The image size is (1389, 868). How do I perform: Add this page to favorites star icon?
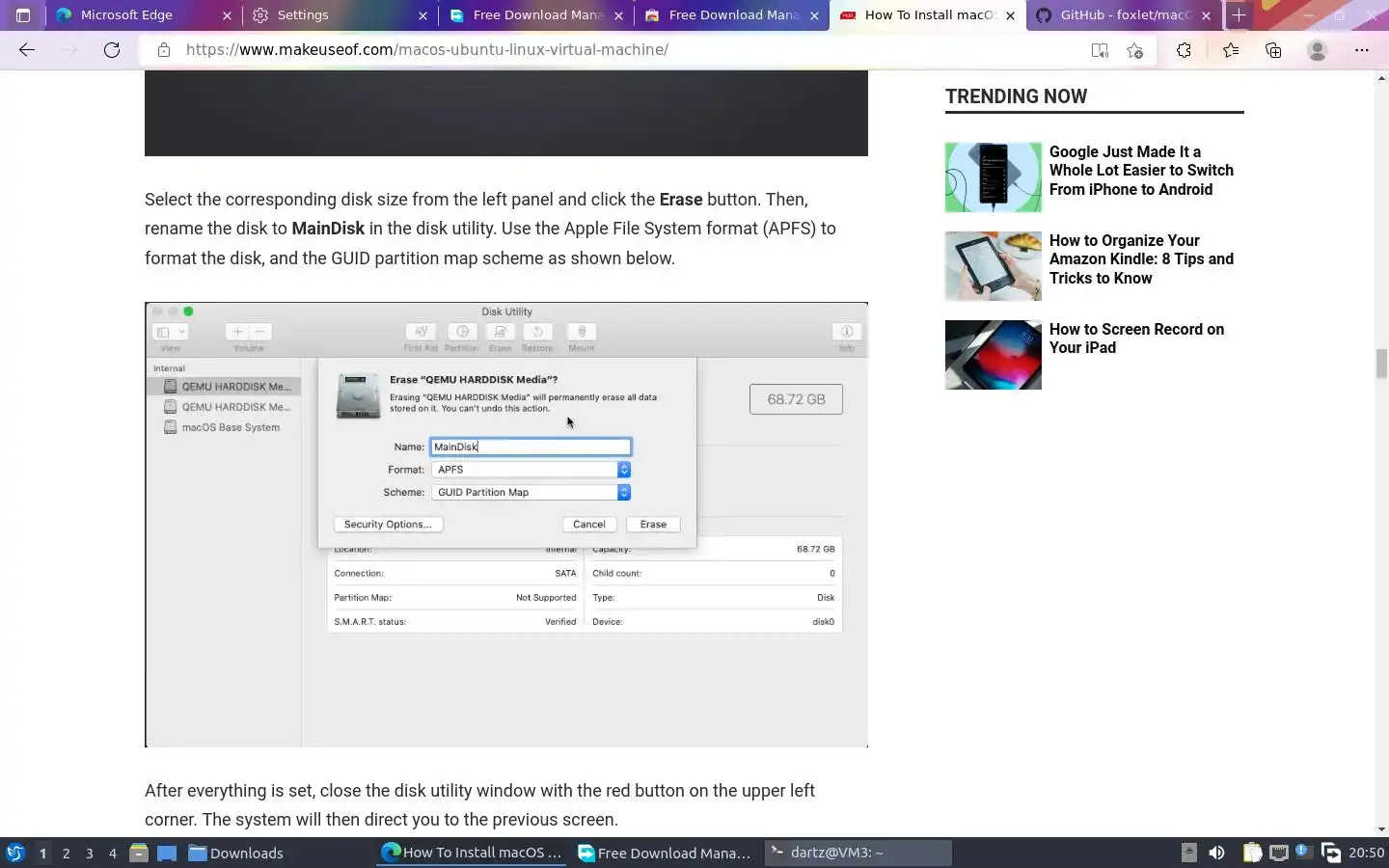click(1135, 50)
